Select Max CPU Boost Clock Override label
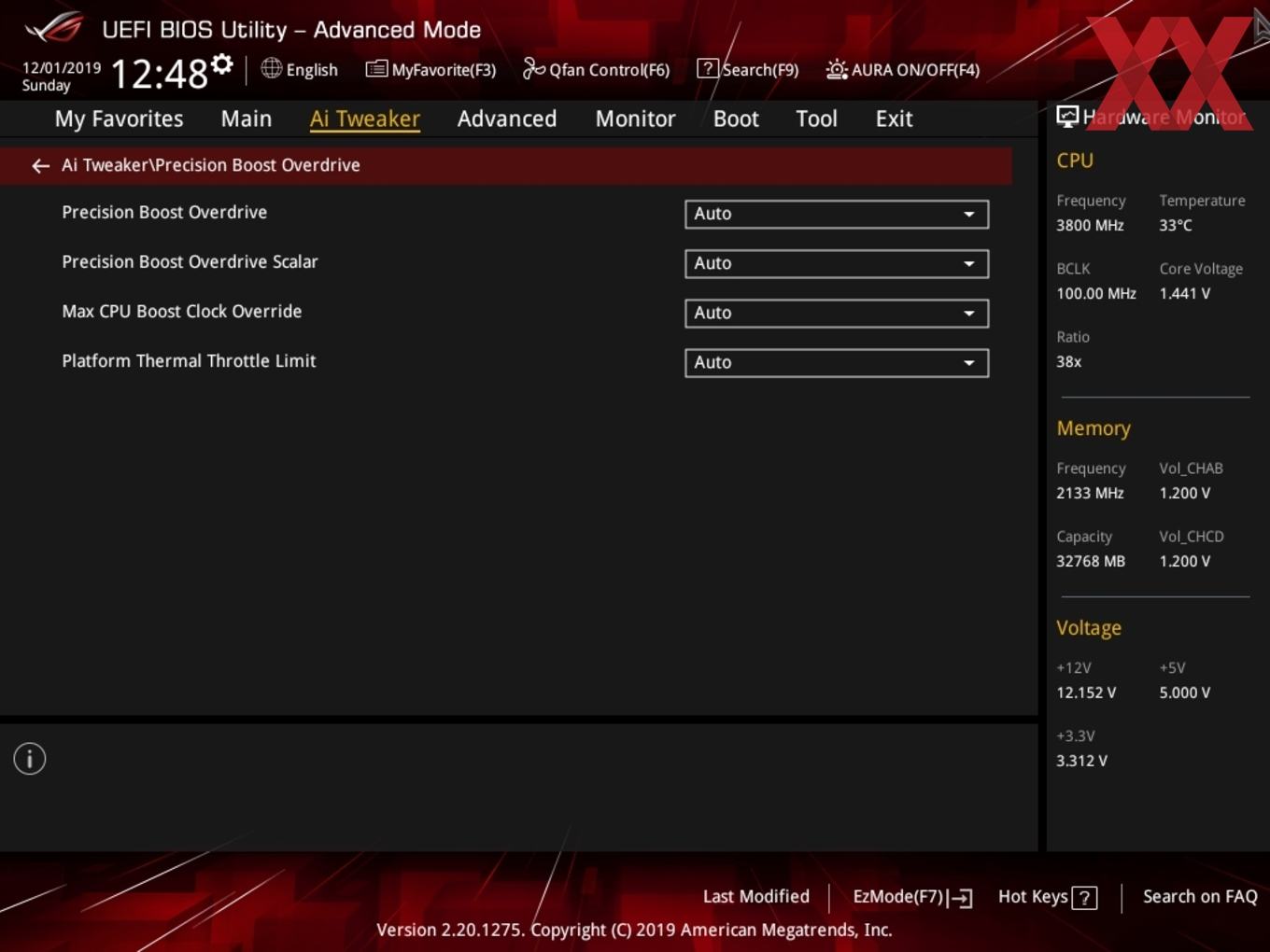 (181, 311)
